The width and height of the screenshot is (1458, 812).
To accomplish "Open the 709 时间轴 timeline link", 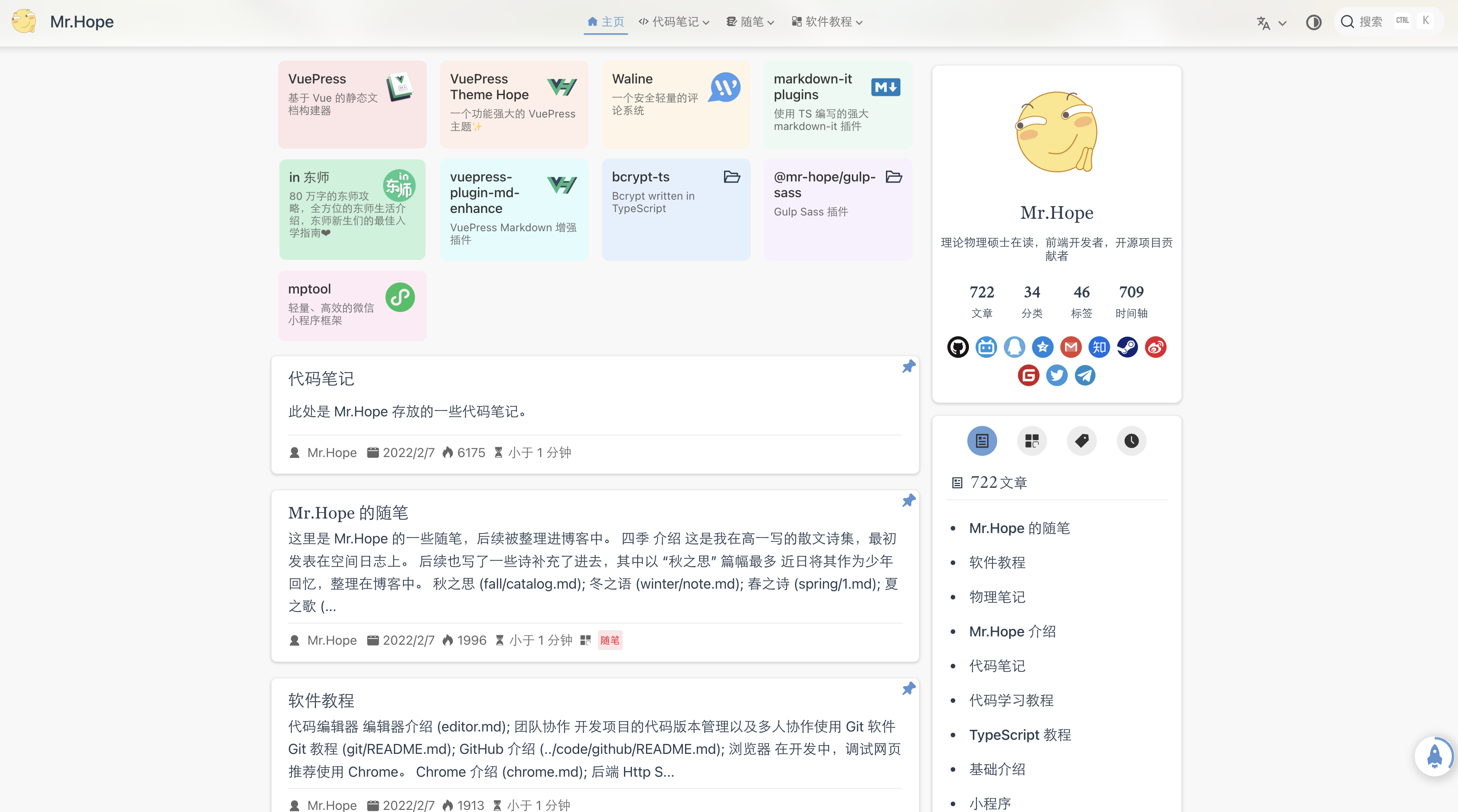I will pos(1131,302).
